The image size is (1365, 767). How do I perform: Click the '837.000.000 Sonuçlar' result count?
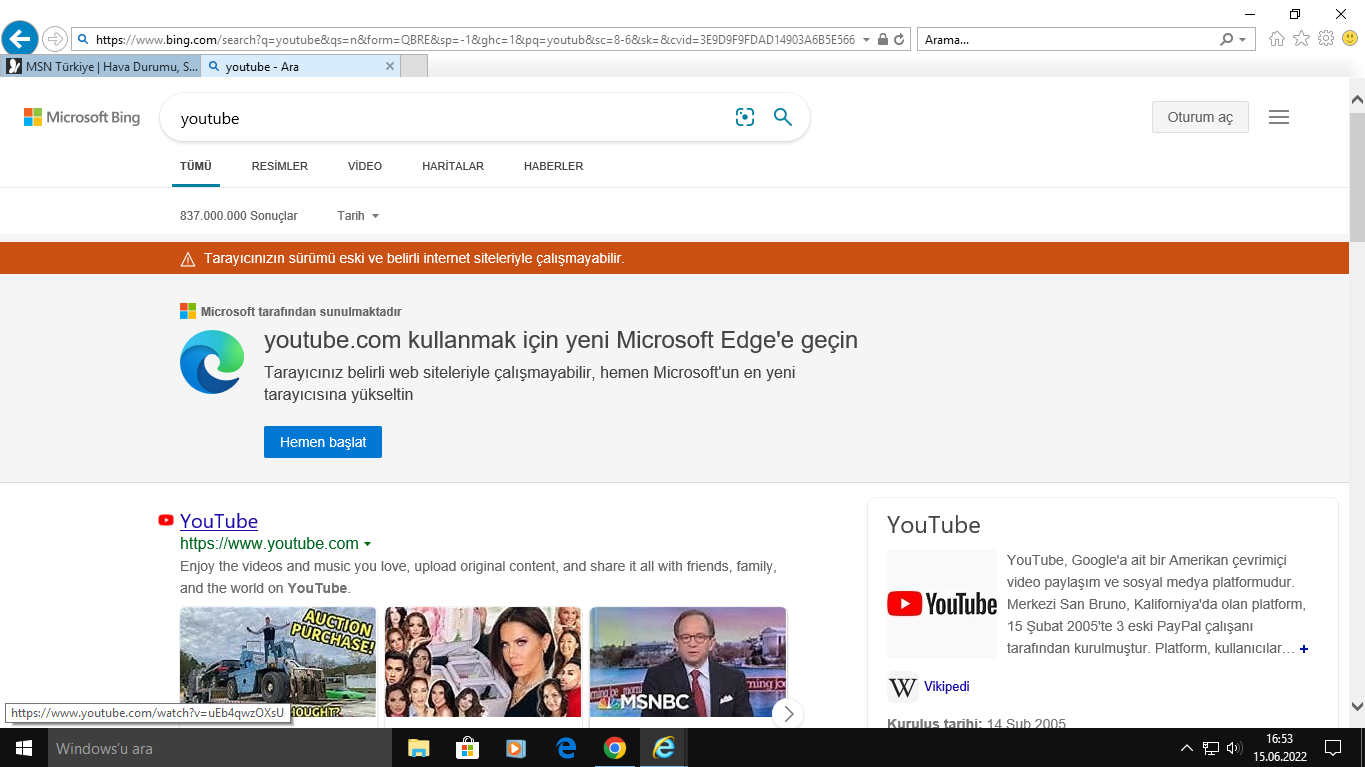[x=239, y=216]
